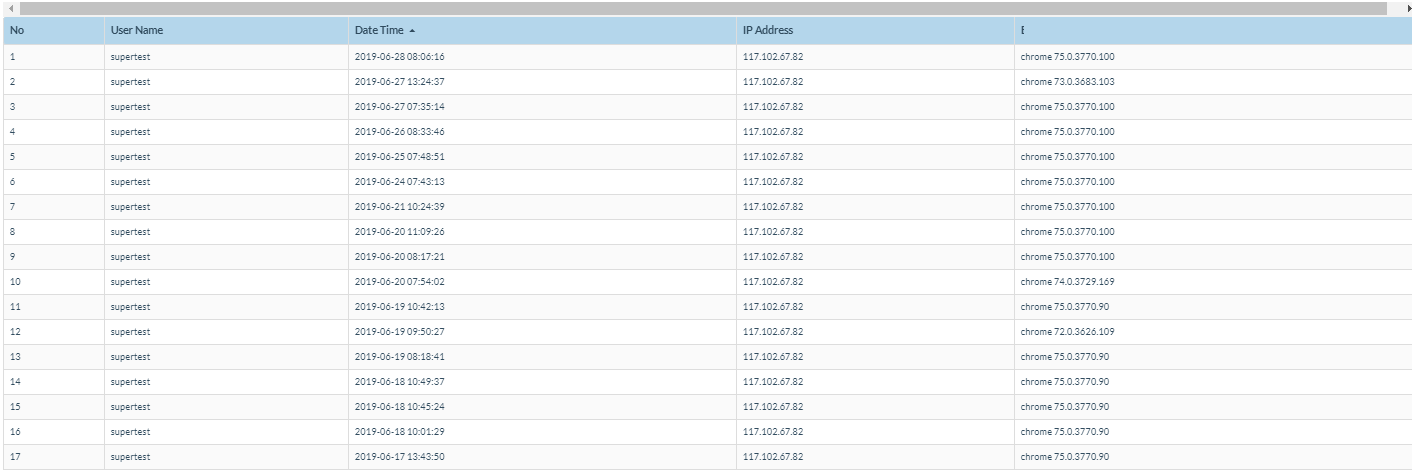This screenshot has height=470, width=1412.
Task: Click the chrome 74.0.3729.169 browser cell
Action: pyautogui.click(x=1067, y=282)
